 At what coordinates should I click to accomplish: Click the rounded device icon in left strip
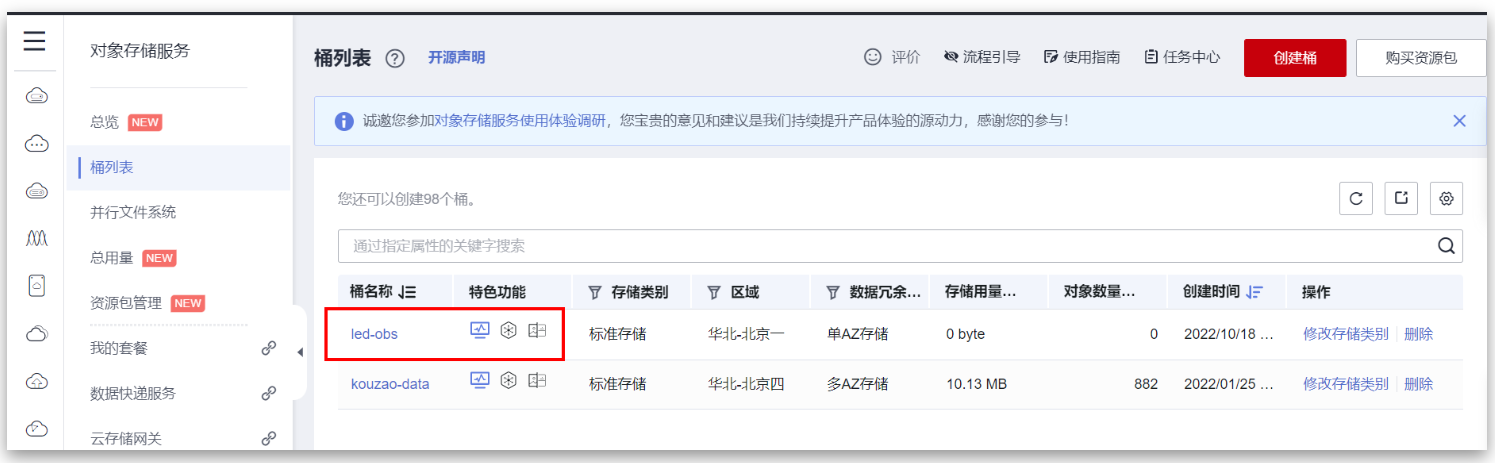[x=36, y=285]
